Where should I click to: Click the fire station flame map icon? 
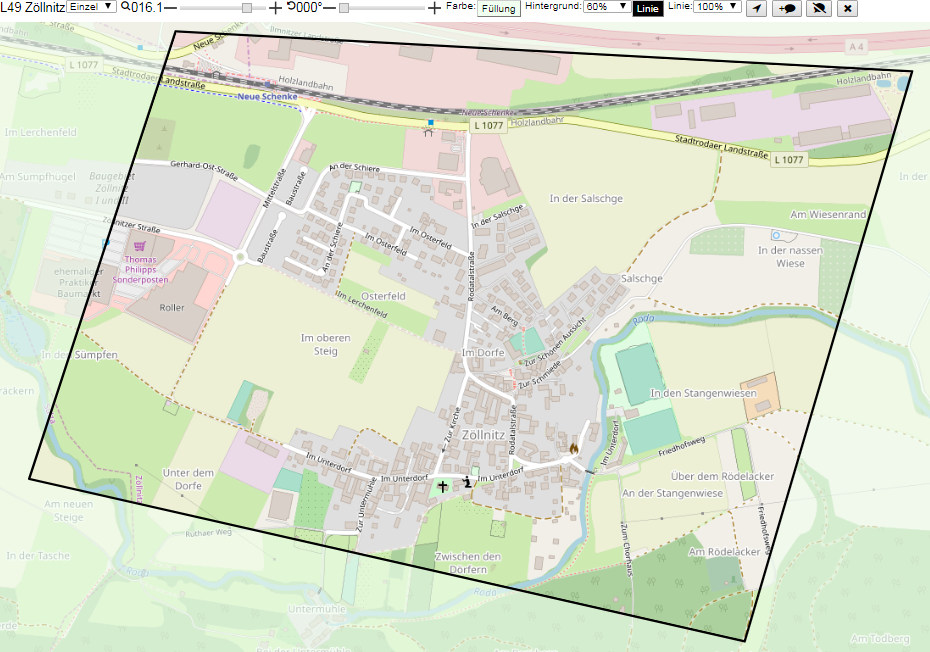click(574, 449)
